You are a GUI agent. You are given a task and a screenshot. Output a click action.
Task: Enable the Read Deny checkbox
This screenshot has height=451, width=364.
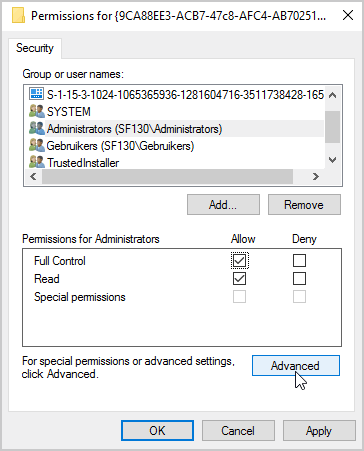(299, 279)
